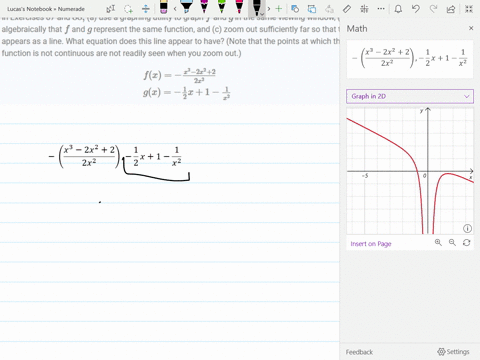This screenshot has height=360, width=480.
Task: Click the red curve graph preview
Action: (410, 171)
